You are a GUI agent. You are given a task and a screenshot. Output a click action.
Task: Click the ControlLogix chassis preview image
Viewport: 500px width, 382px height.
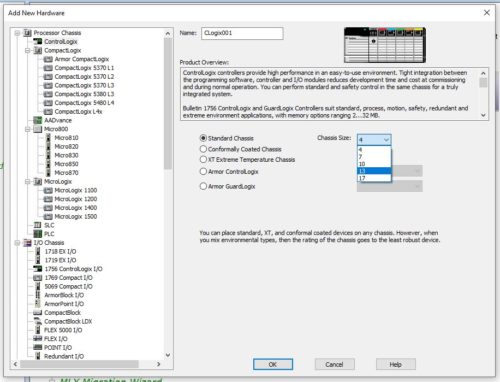385,45
